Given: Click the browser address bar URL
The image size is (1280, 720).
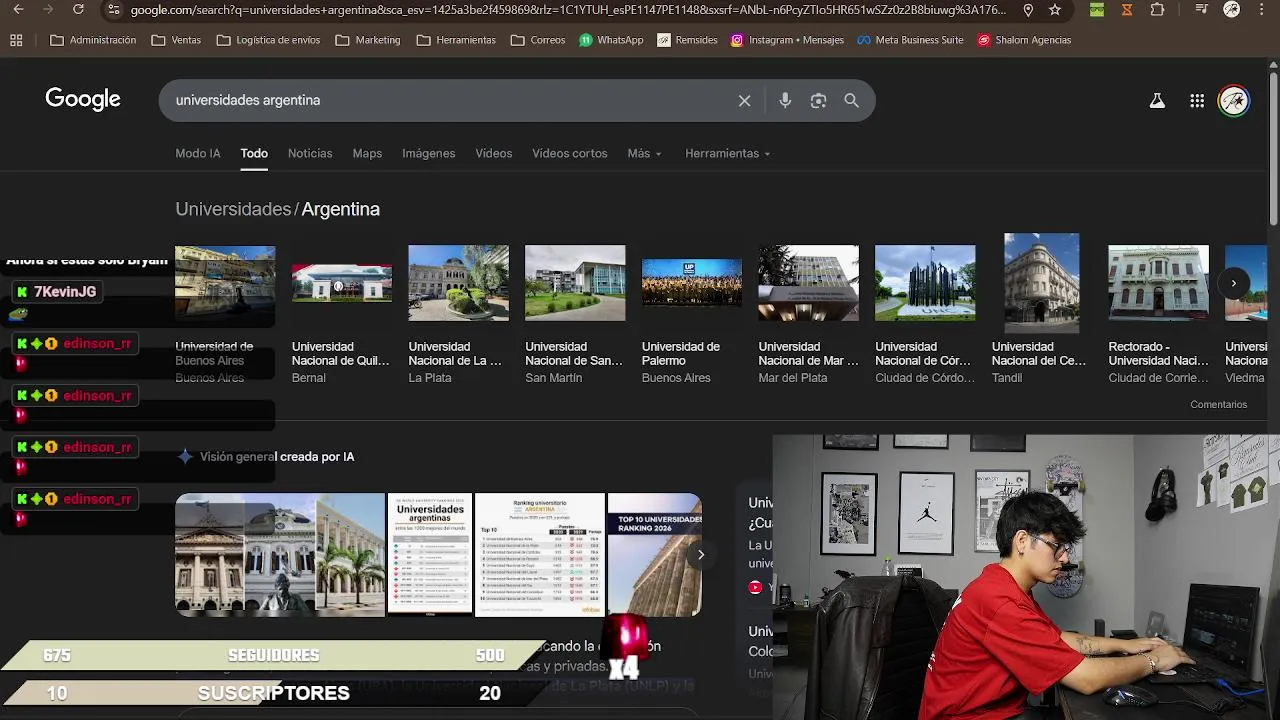Looking at the screenshot, I should point(568,10).
